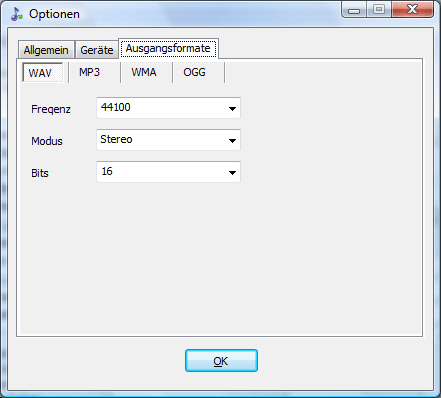Switch to the MP3 format tab
This screenshot has width=441, height=398.
click(89, 72)
